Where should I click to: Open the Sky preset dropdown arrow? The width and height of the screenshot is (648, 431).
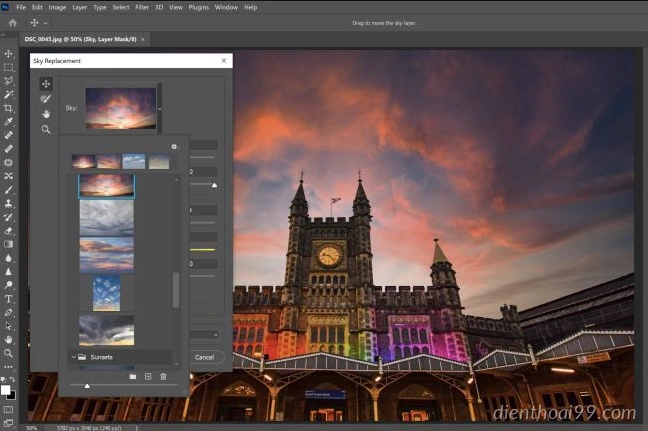click(x=160, y=109)
